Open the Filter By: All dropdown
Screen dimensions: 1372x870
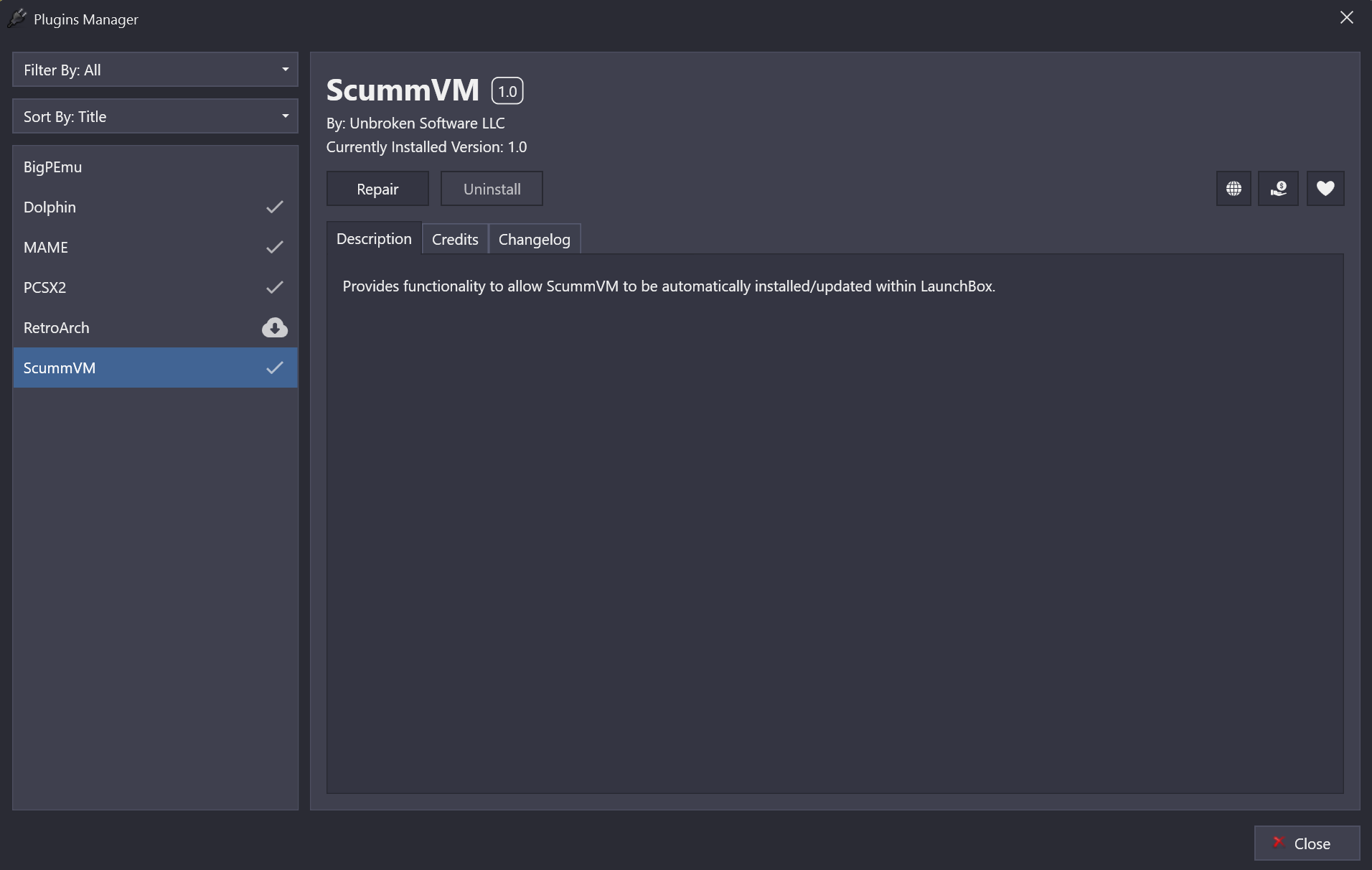pos(155,70)
